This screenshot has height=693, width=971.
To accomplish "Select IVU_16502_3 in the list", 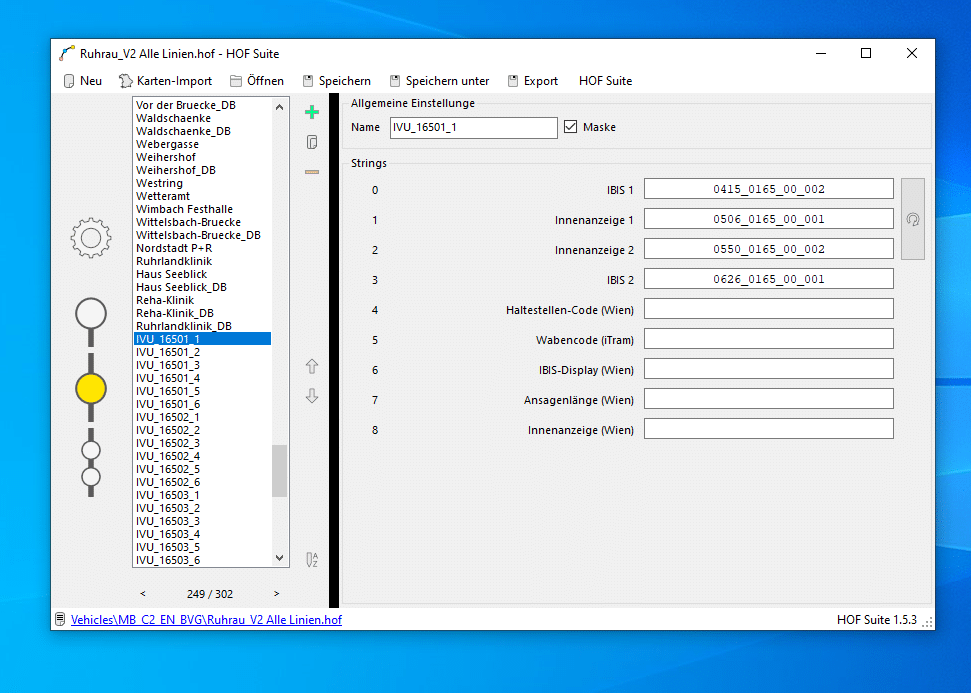I will pyautogui.click(x=168, y=443).
